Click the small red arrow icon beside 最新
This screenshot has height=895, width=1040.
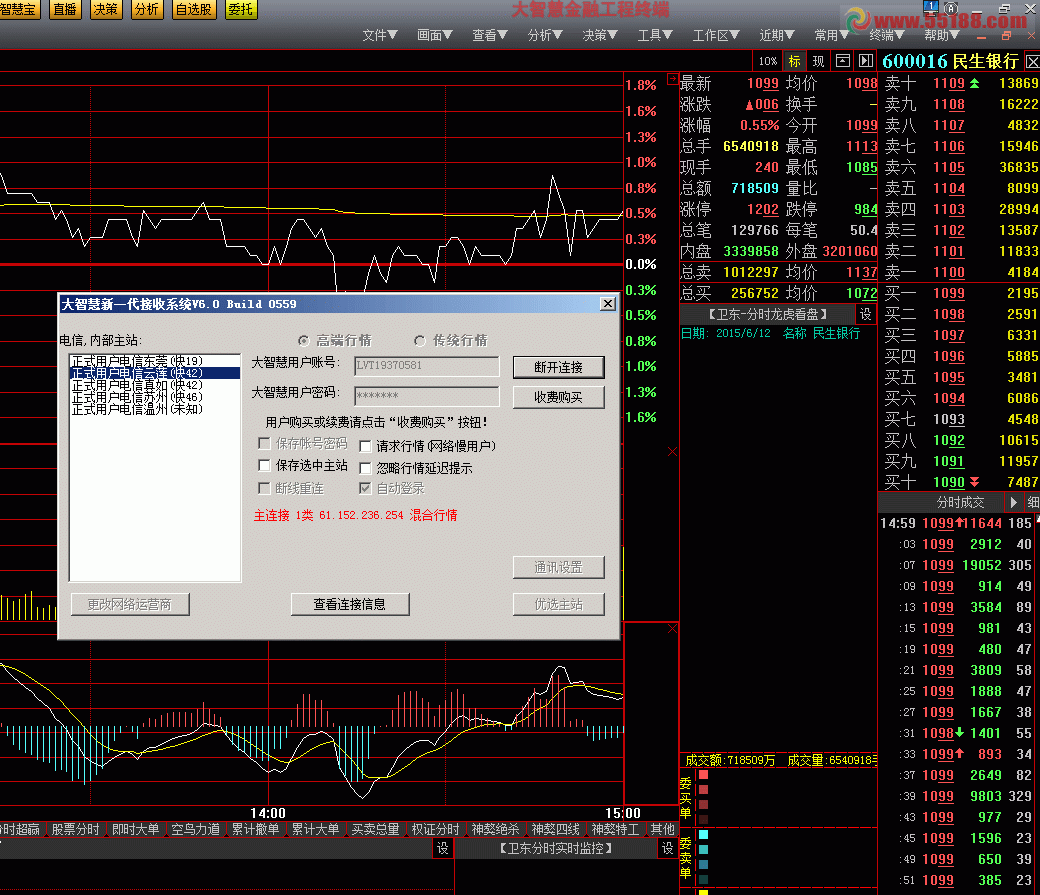(672, 78)
